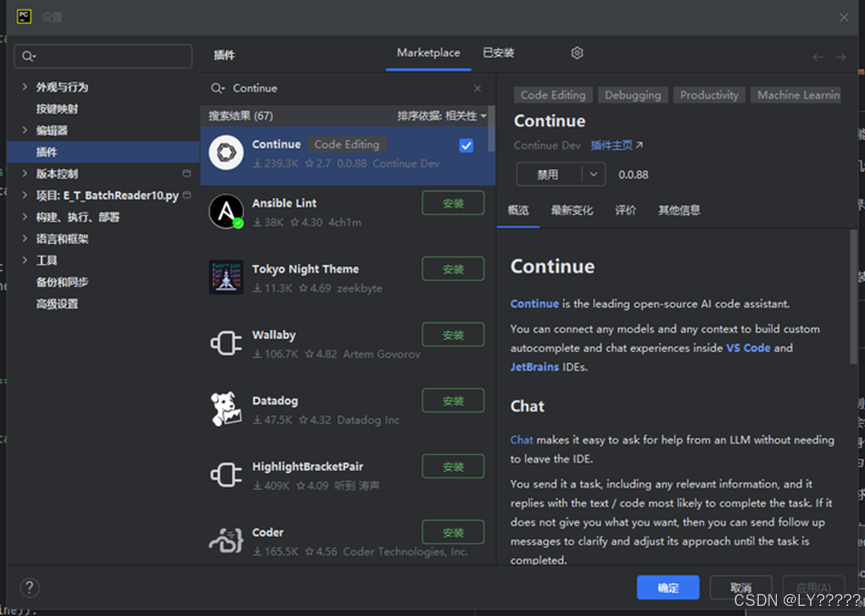
Task: Click the Code Editing tag at top
Action: click(553, 95)
